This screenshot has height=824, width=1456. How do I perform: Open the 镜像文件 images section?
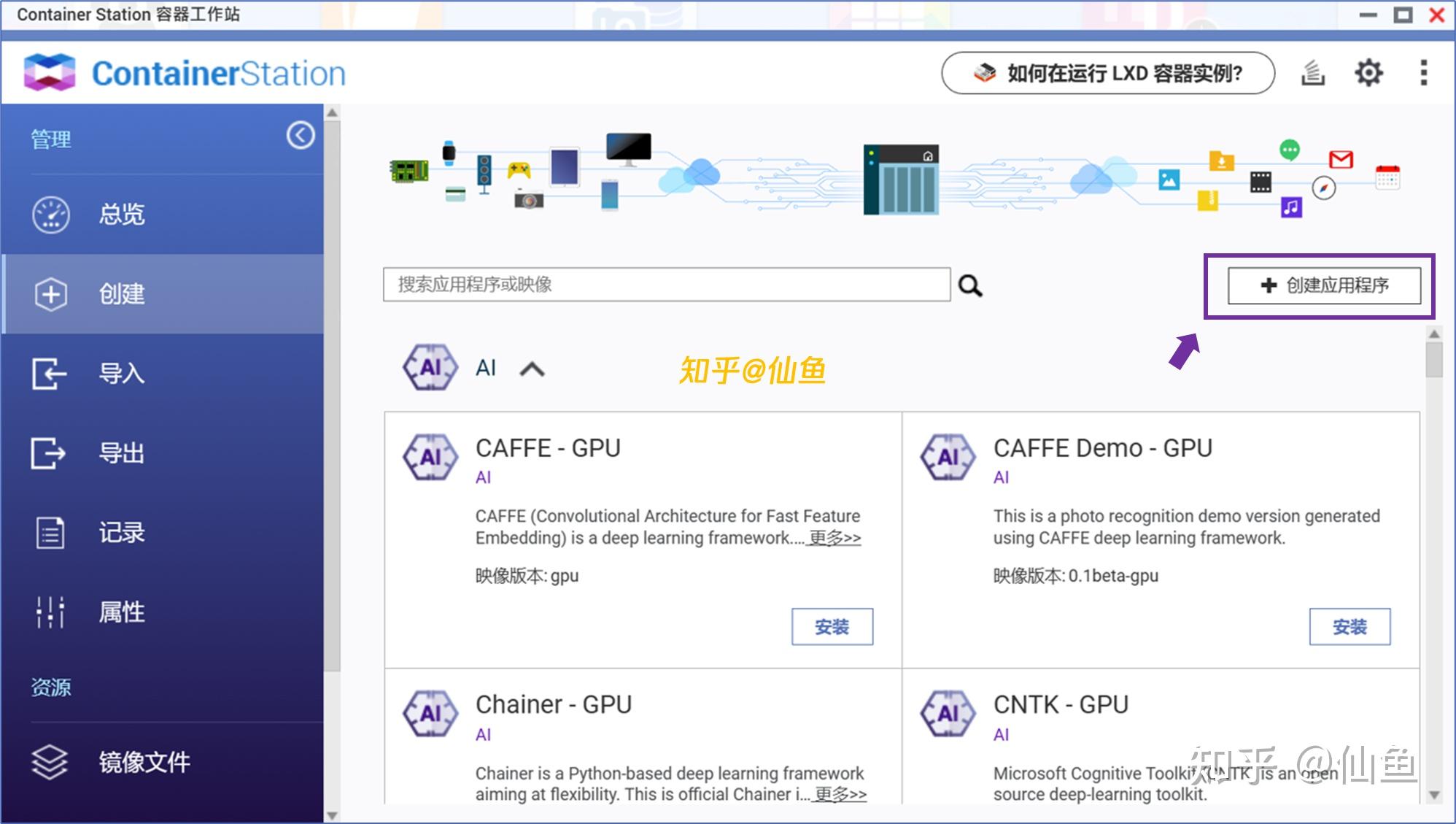(143, 762)
